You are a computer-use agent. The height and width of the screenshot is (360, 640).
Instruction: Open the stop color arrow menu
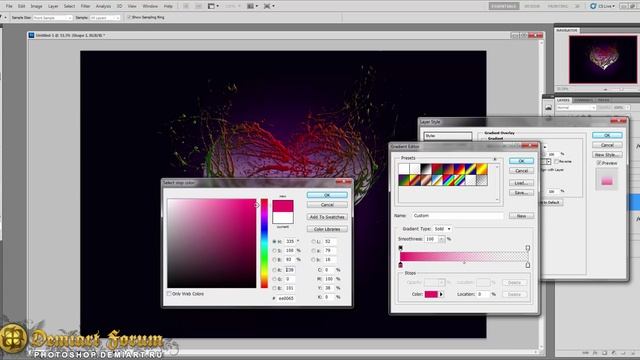coord(441,294)
